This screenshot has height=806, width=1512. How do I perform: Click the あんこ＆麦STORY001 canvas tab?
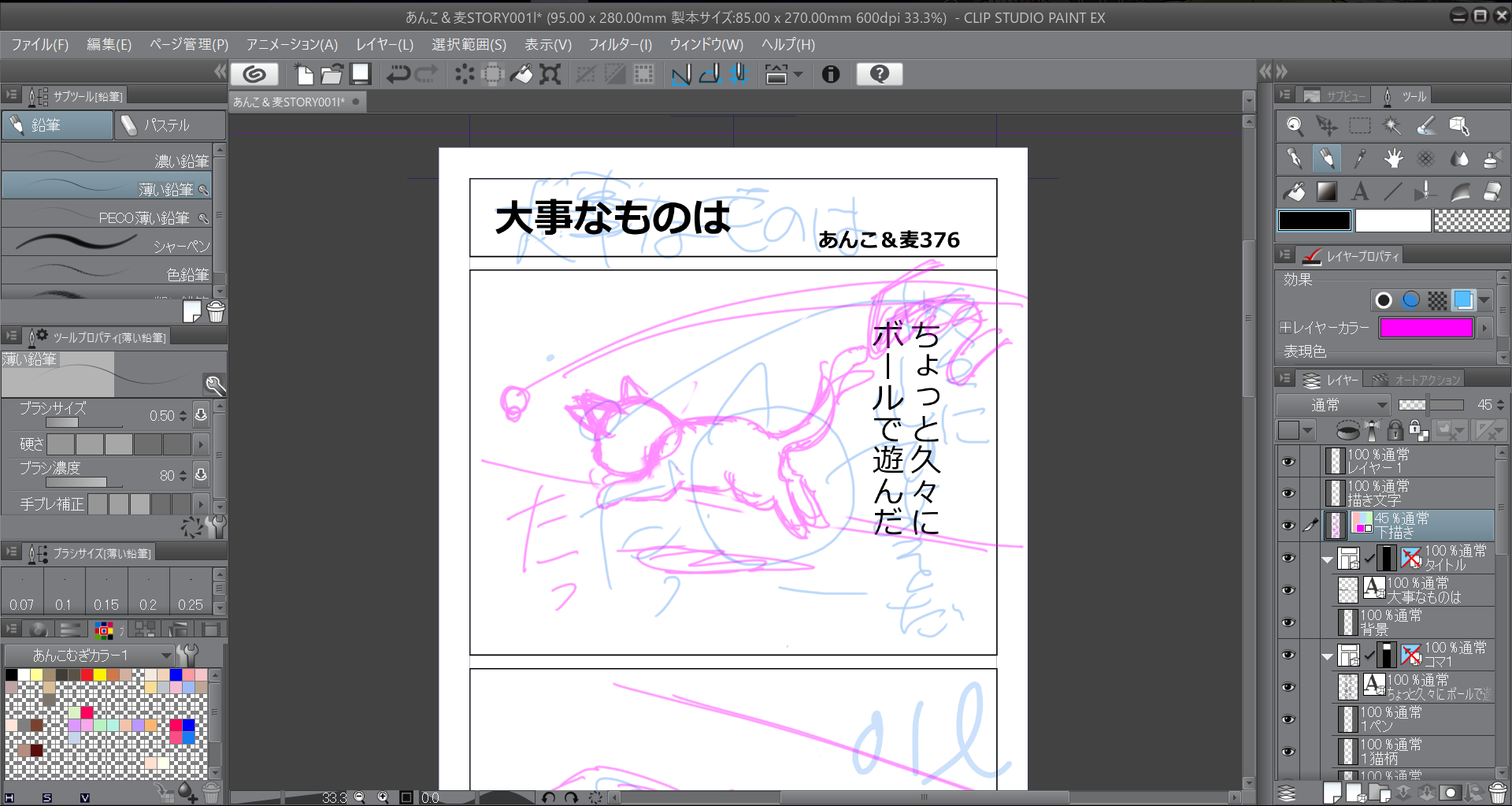click(x=296, y=102)
